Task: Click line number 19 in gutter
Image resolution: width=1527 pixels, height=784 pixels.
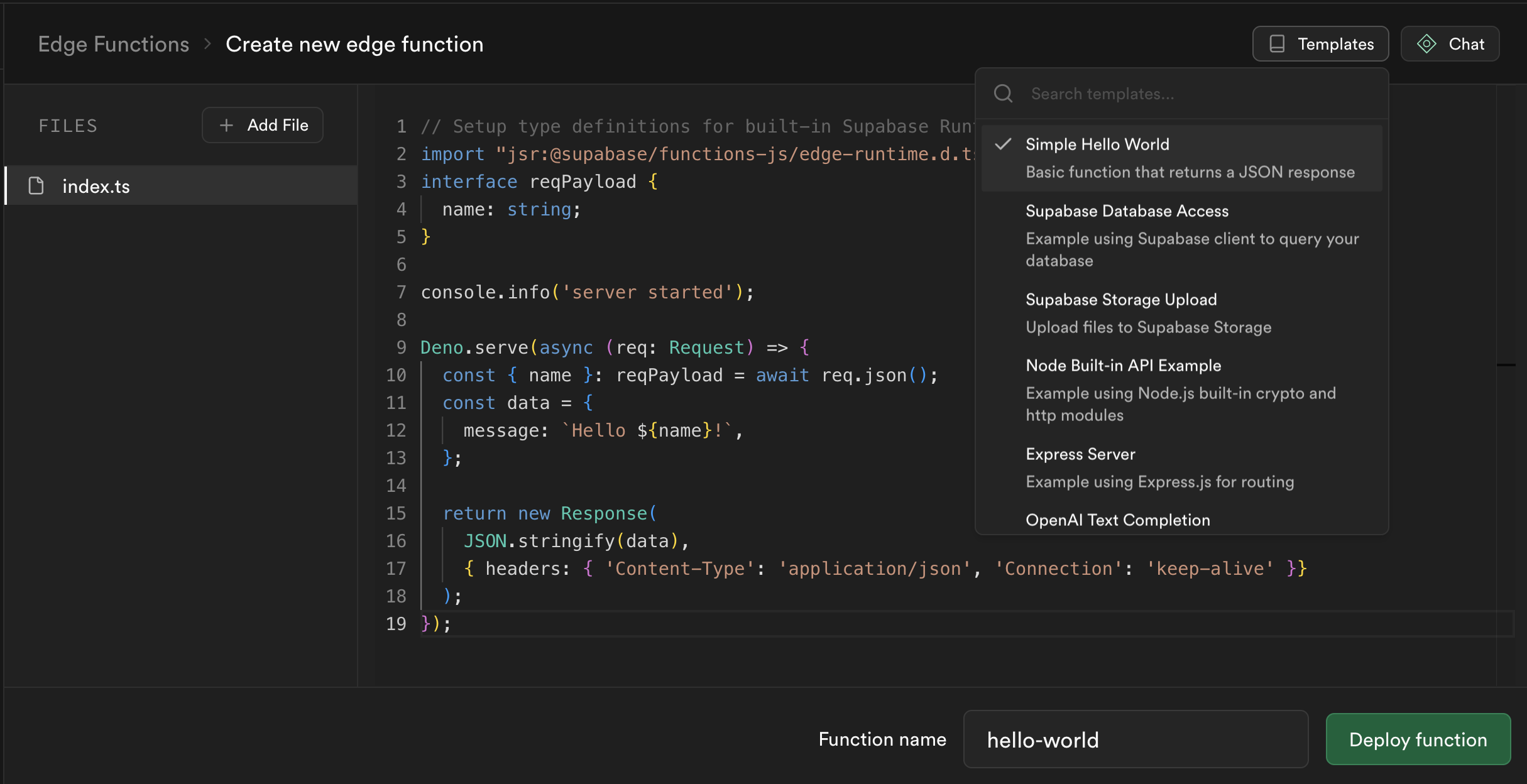Action: (397, 624)
